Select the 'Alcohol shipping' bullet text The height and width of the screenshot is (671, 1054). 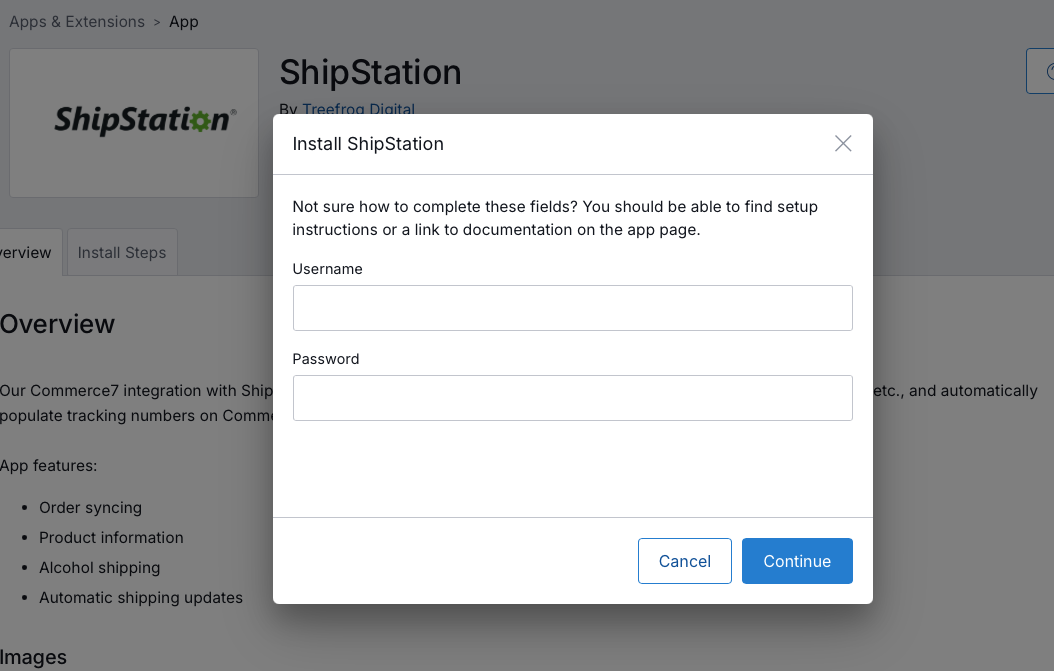click(x=99, y=567)
